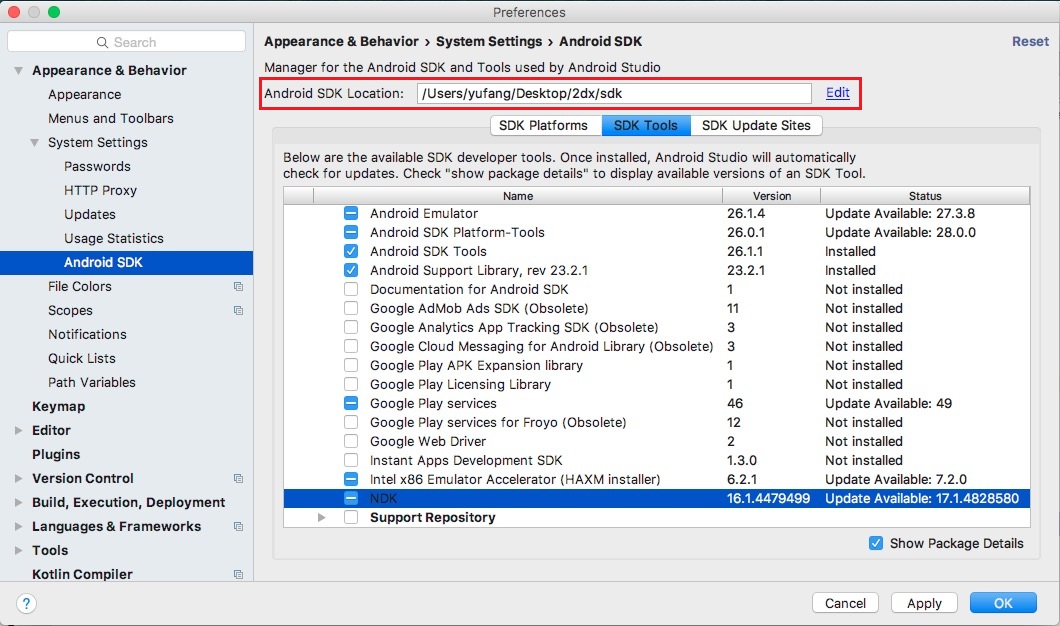Toggle Intel x86 Emulator Accelerator checkbox
This screenshot has width=1060, height=626.
click(351, 479)
